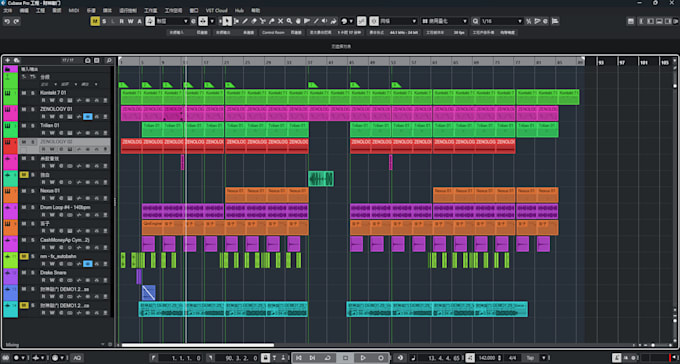Unmute the Nexus 01 track
Viewport: 680px width, 364px height.
(24, 191)
